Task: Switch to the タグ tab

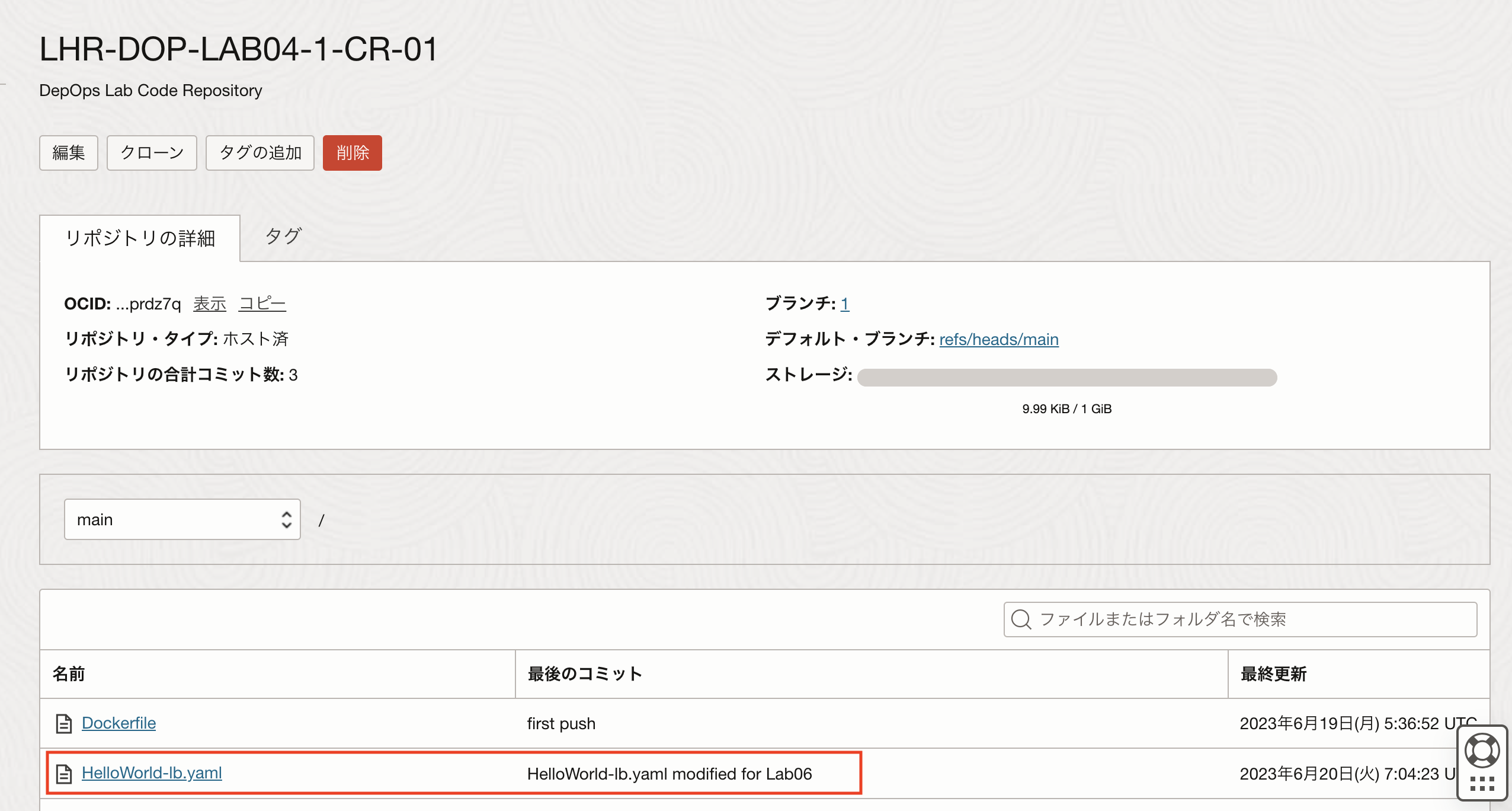Action: [283, 237]
